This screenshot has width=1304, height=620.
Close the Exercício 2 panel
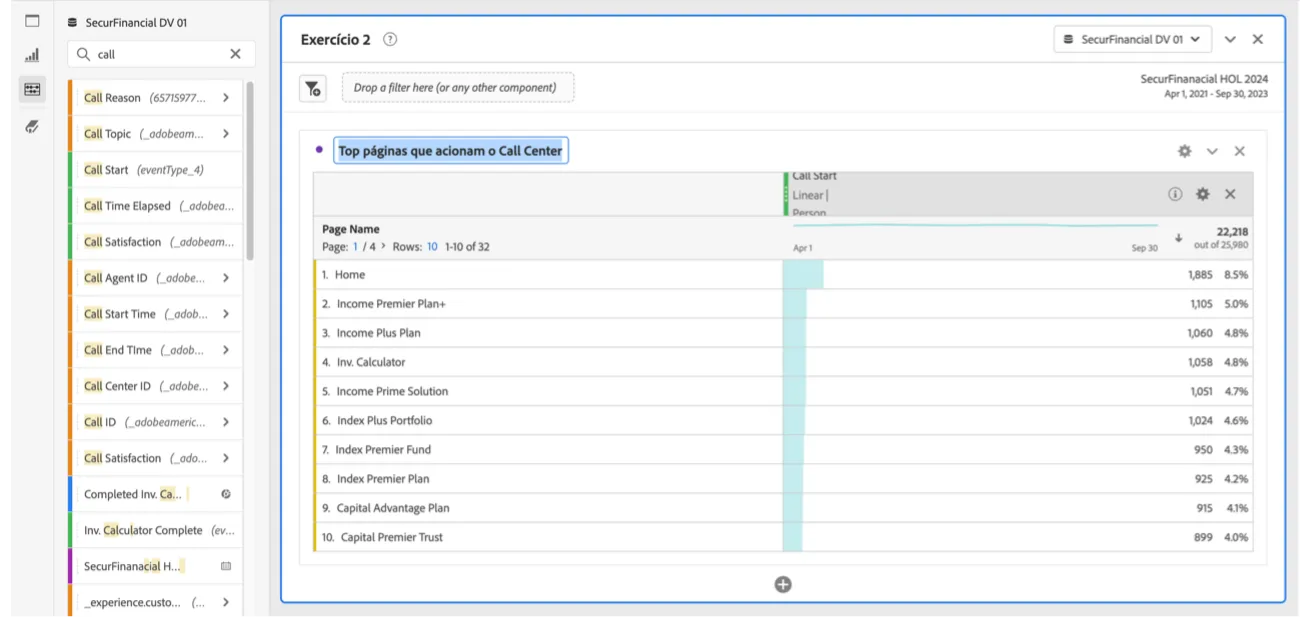(1258, 39)
